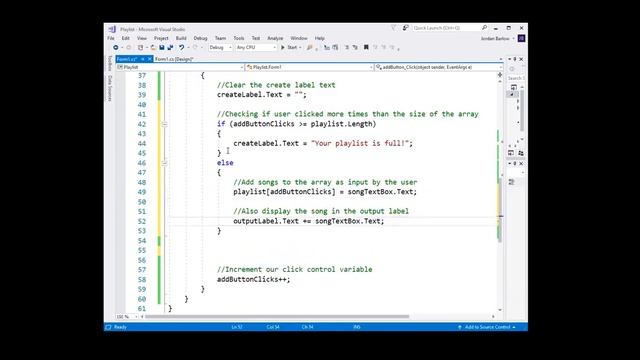The height and width of the screenshot is (360, 640).
Task: Click the Quick Launch search magnifier icon
Action: pyautogui.click(x=484, y=28)
